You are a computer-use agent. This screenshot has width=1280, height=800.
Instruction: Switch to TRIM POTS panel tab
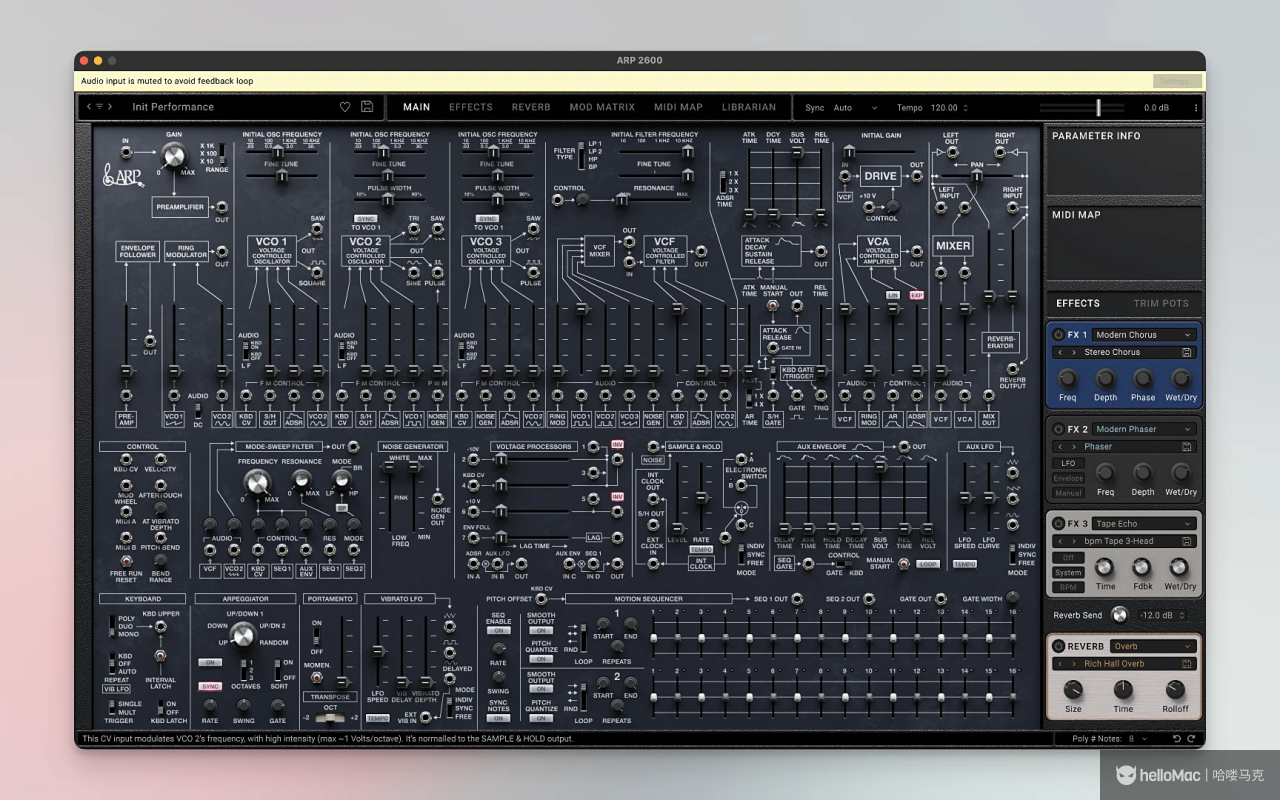1161,303
